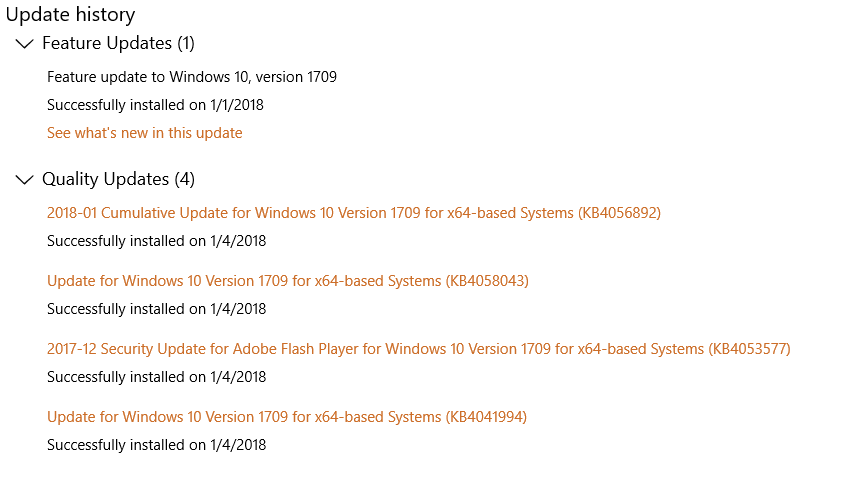Click the version 1709 feature update title
This screenshot has height=480, width=864.
(x=191, y=77)
